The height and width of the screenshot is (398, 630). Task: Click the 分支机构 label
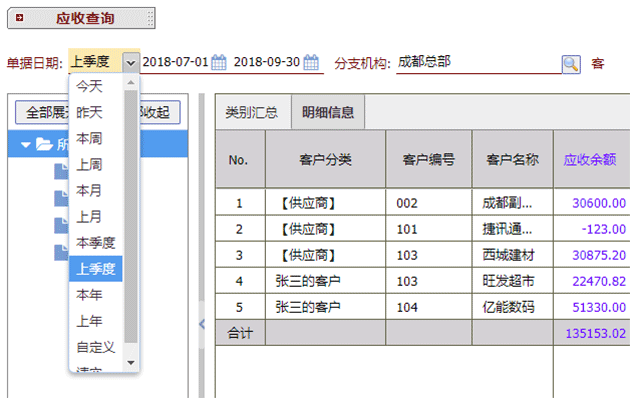point(363,63)
